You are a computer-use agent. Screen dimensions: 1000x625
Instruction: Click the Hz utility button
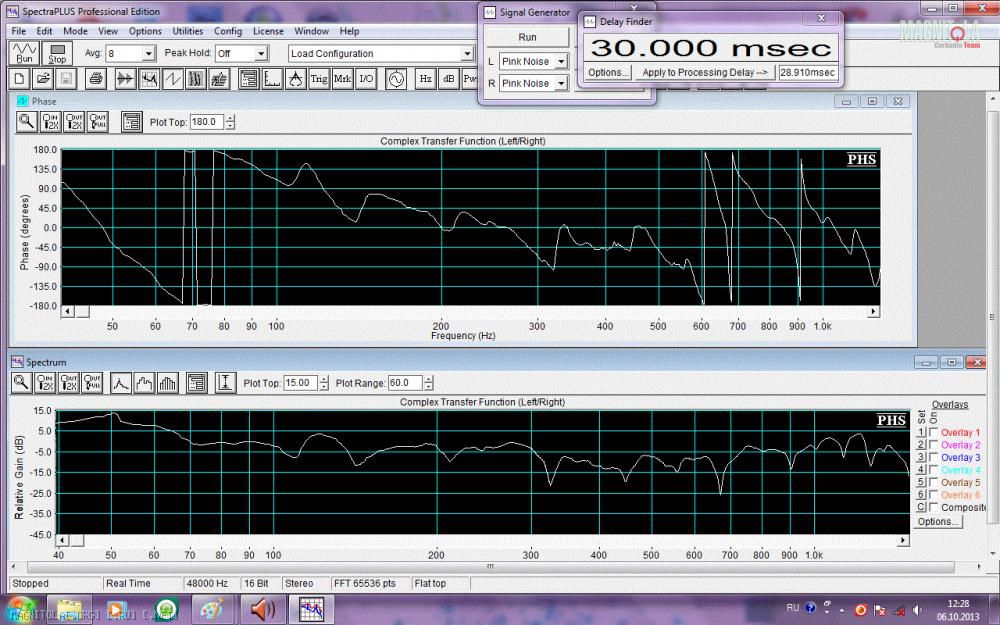click(x=425, y=79)
